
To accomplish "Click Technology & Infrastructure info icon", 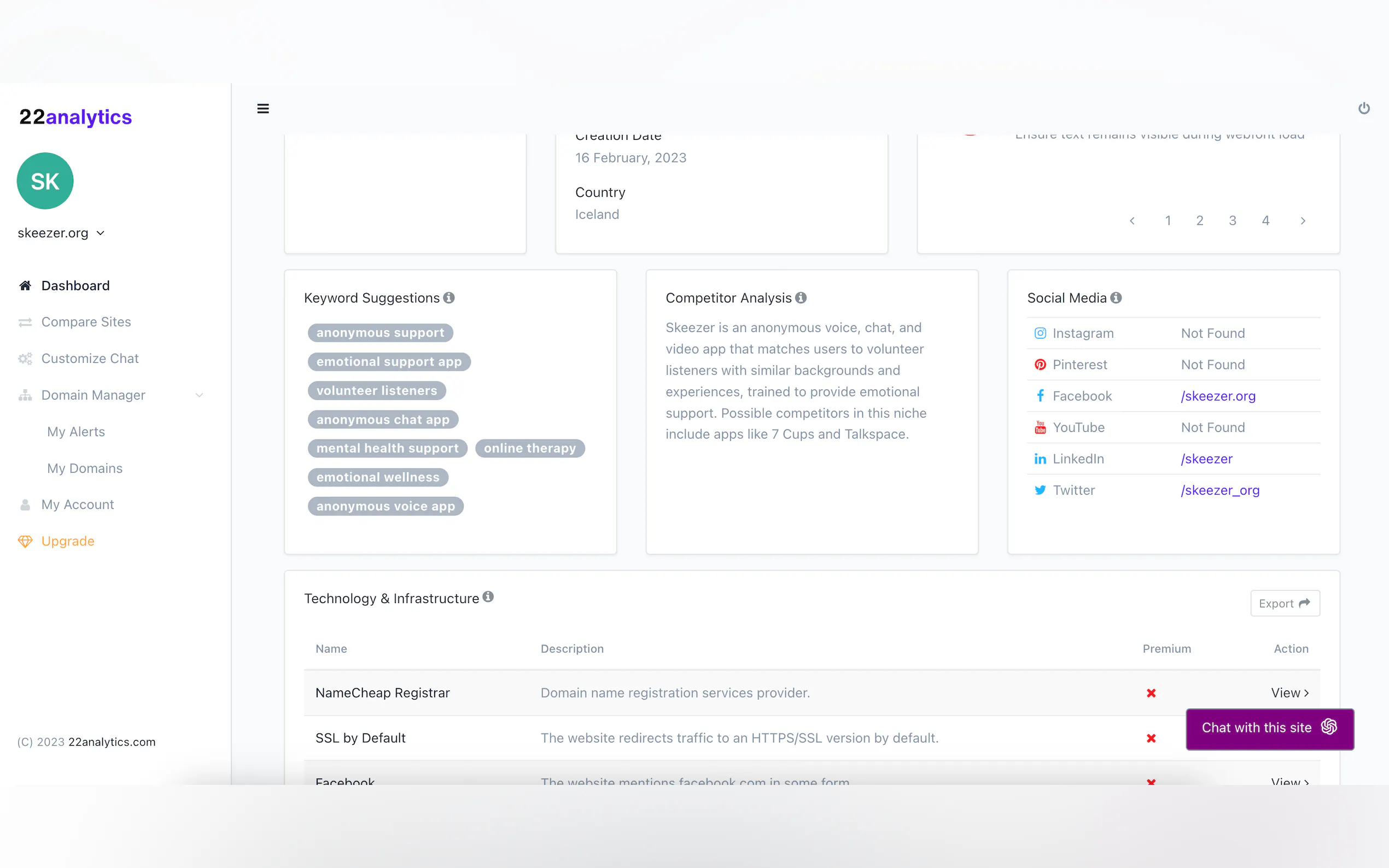I will tap(488, 596).
